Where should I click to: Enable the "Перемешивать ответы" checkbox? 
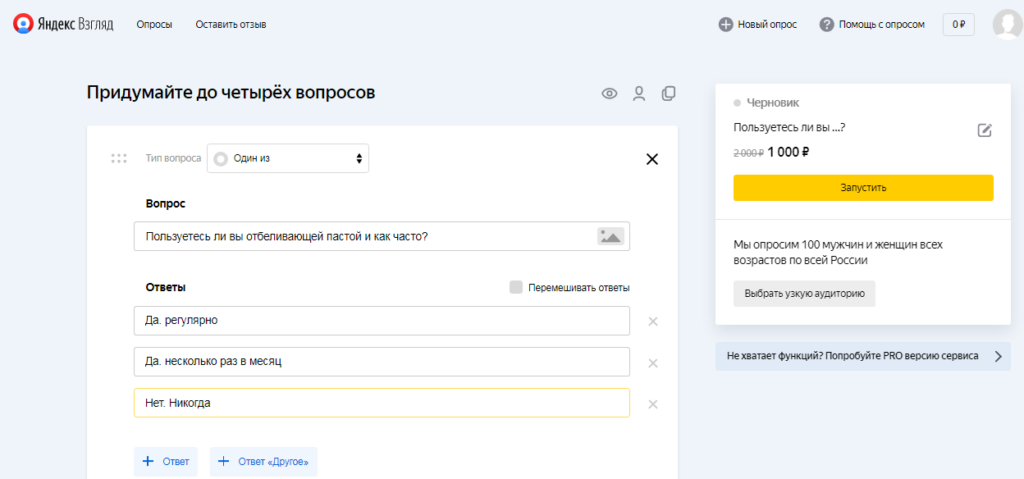pyautogui.click(x=516, y=288)
